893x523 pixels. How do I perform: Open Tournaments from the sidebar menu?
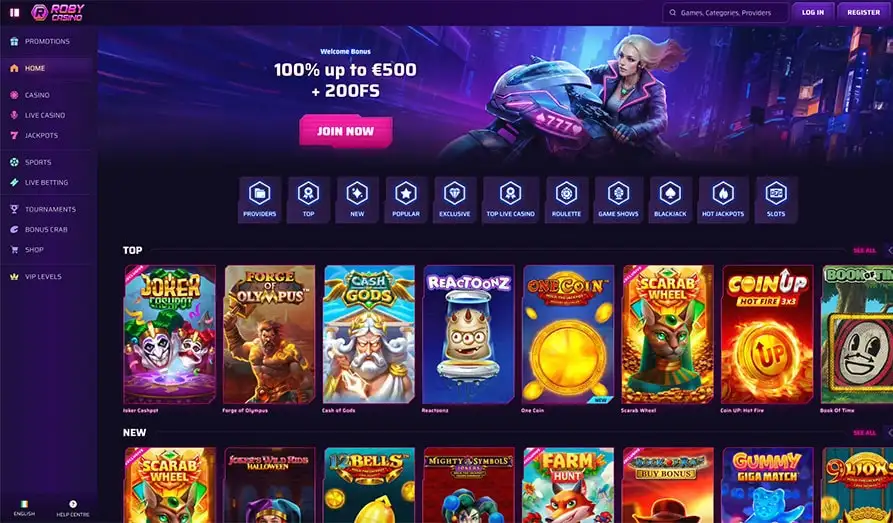50,209
